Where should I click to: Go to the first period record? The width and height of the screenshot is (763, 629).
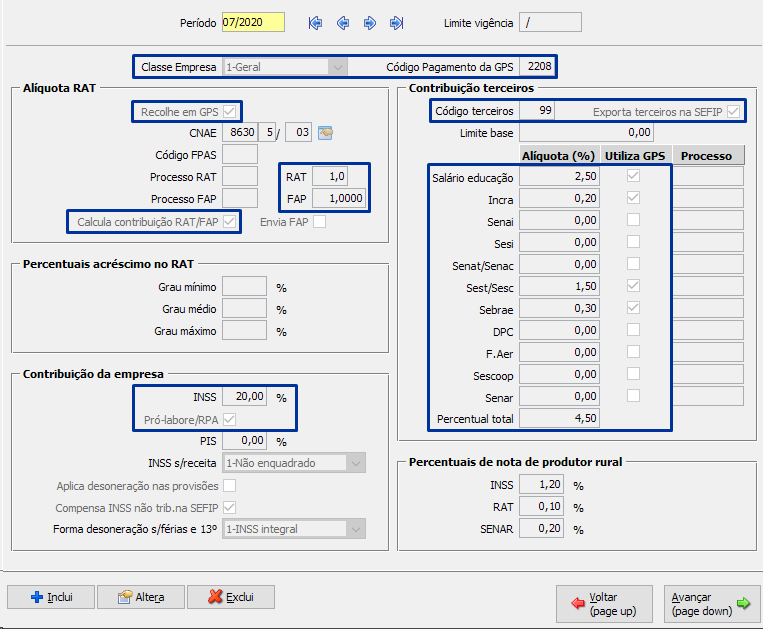[x=316, y=23]
